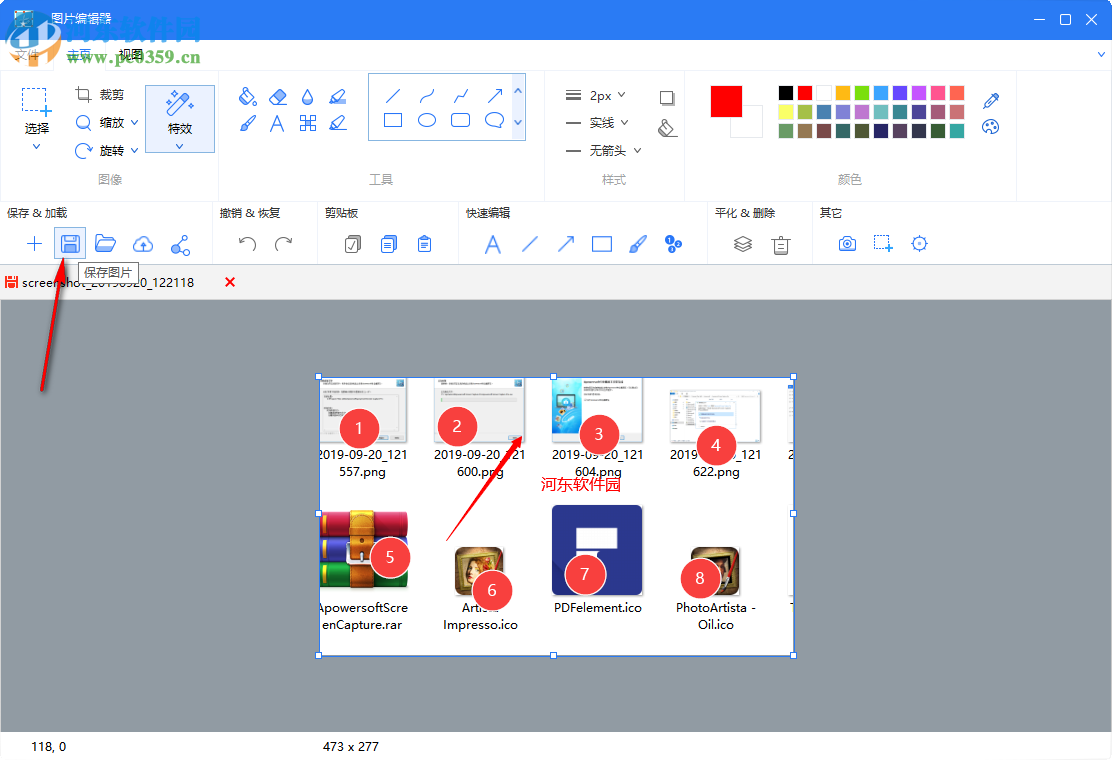This screenshot has width=1112, height=760.
Task: Open the 实线 line style dropdown
Action: pyautogui.click(x=600, y=122)
